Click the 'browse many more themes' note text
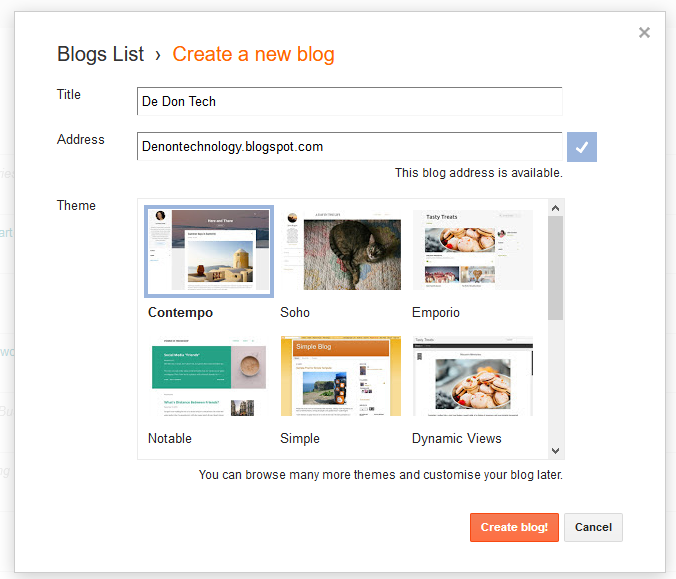676x579 pixels. [381, 475]
